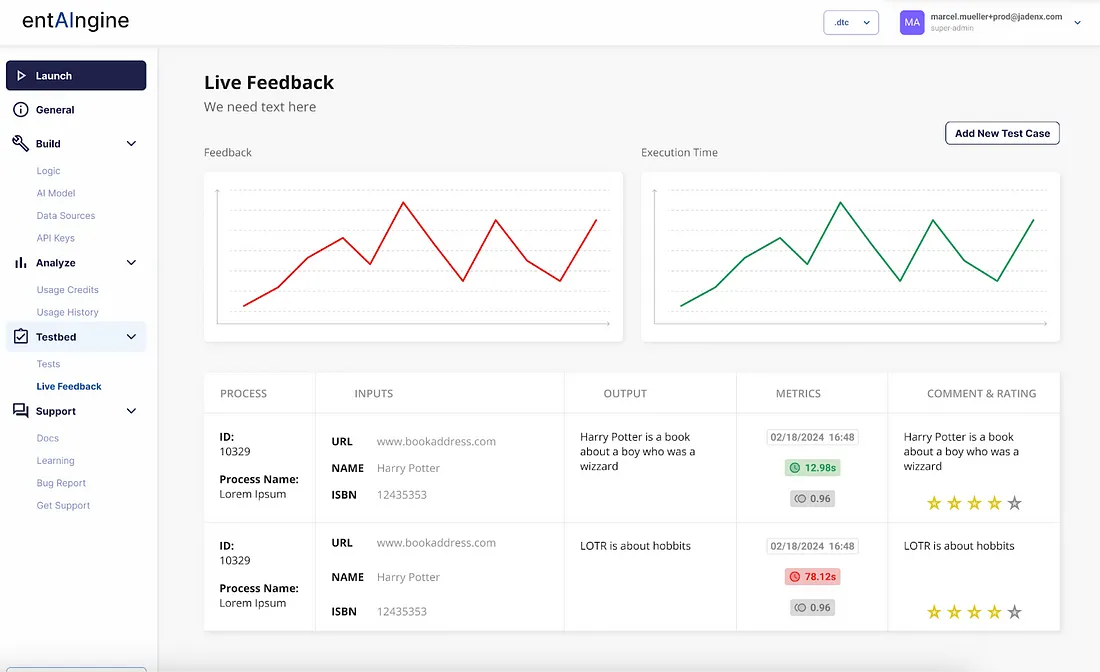Click the 12.98s execution time badge
Viewport: 1100px width, 672px height.
[x=812, y=467]
